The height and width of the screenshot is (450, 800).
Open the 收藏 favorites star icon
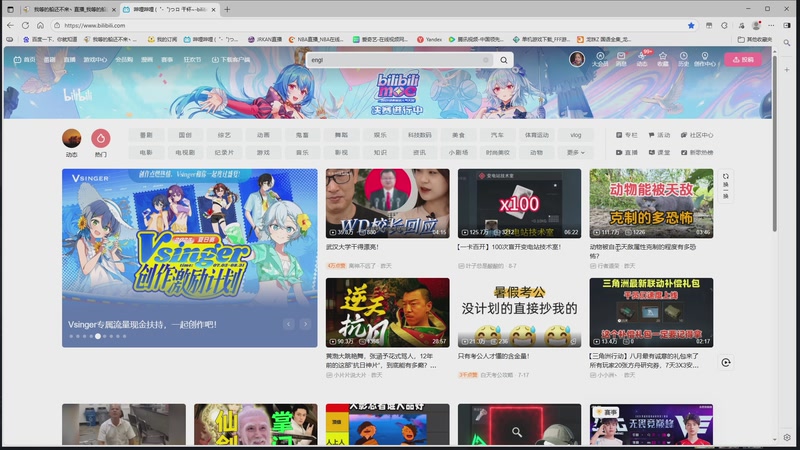(x=663, y=59)
